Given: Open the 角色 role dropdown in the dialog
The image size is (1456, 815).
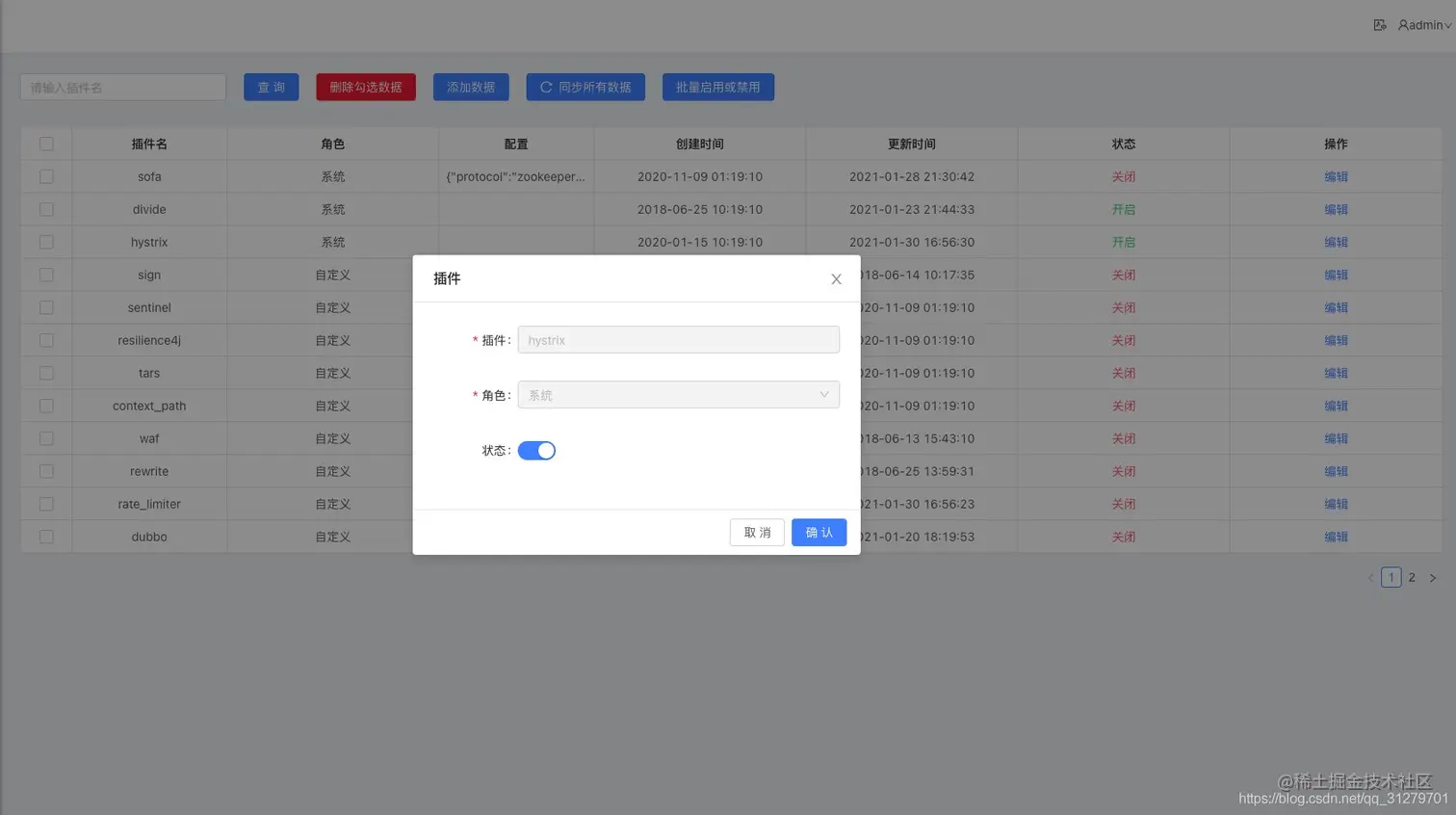Looking at the screenshot, I should pos(678,394).
